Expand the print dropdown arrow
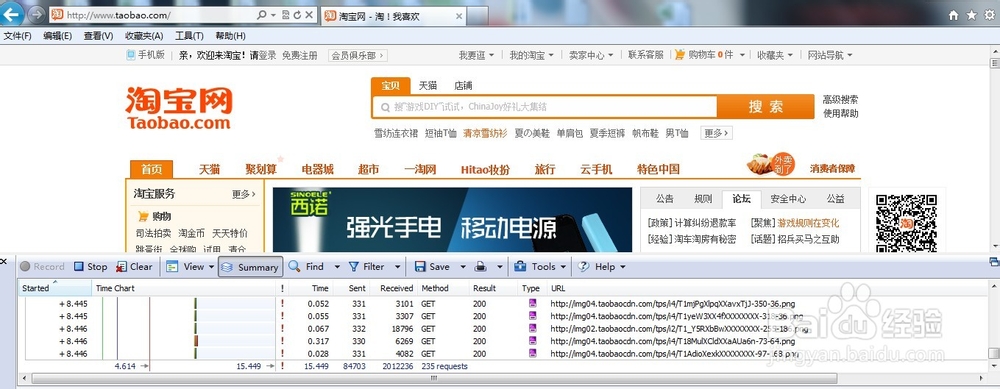The height and width of the screenshot is (389, 1000). point(500,267)
